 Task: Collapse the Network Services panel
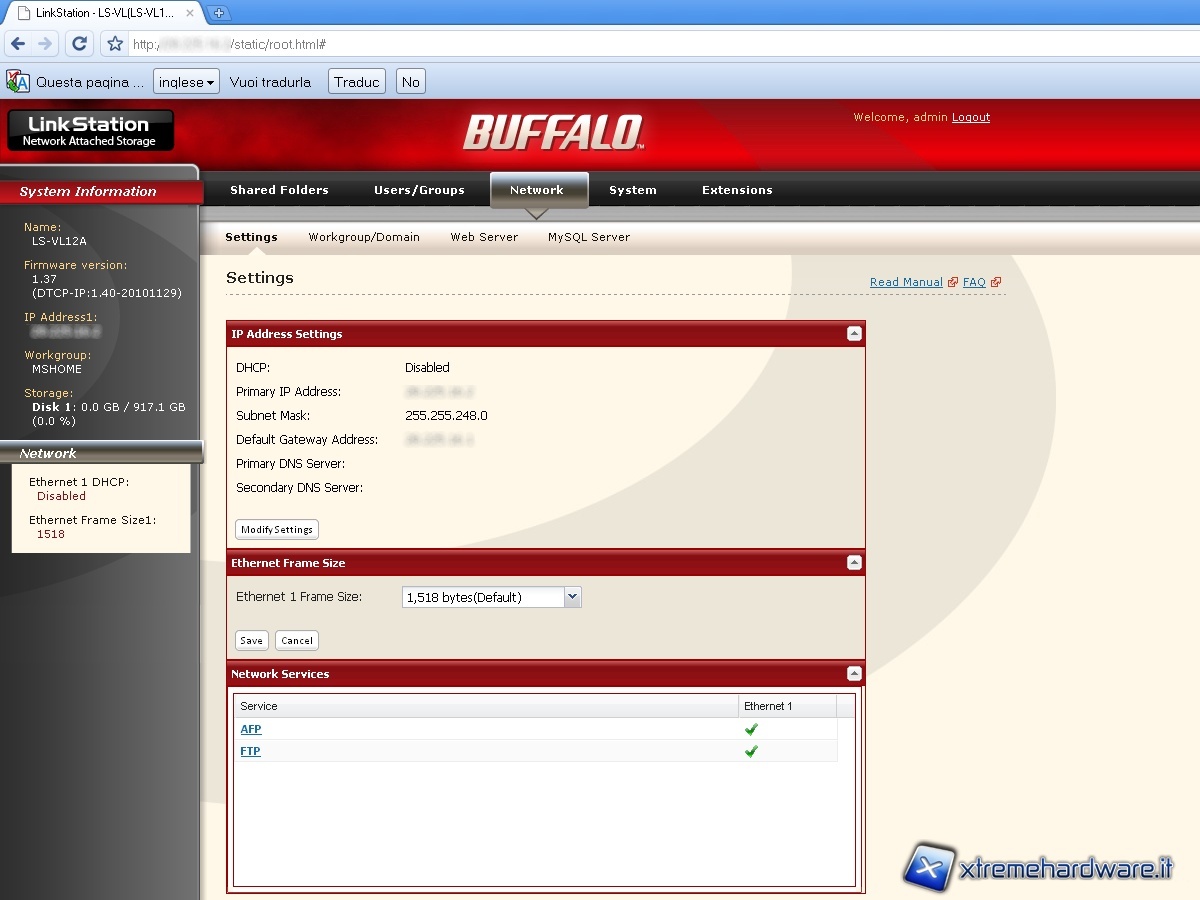click(x=854, y=674)
